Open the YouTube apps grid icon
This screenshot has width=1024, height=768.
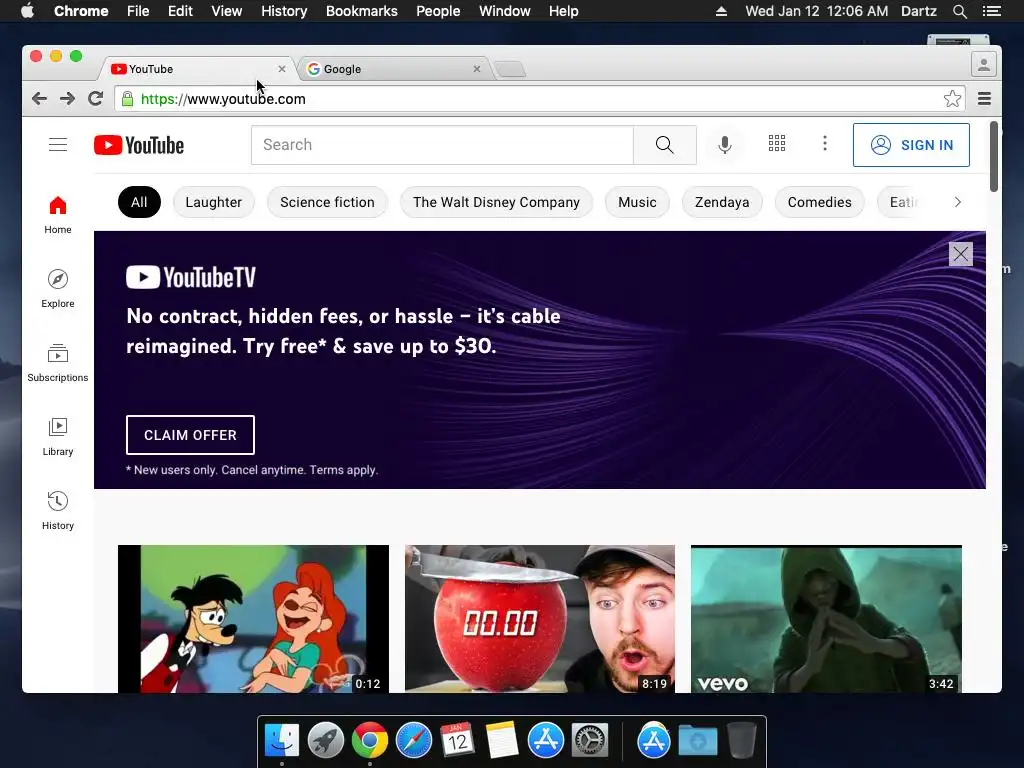point(776,144)
